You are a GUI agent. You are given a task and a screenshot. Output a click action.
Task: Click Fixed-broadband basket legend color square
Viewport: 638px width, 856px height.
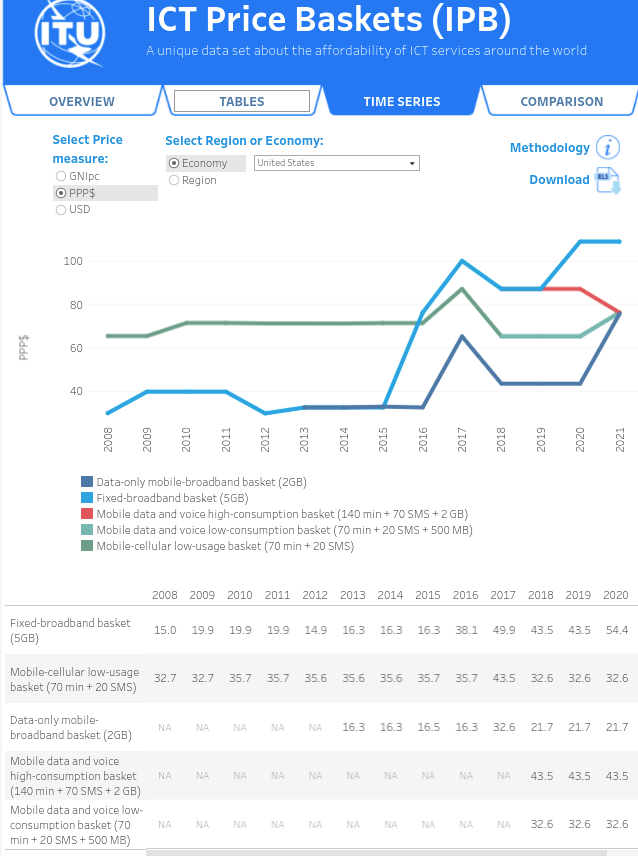[x=87, y=497]
